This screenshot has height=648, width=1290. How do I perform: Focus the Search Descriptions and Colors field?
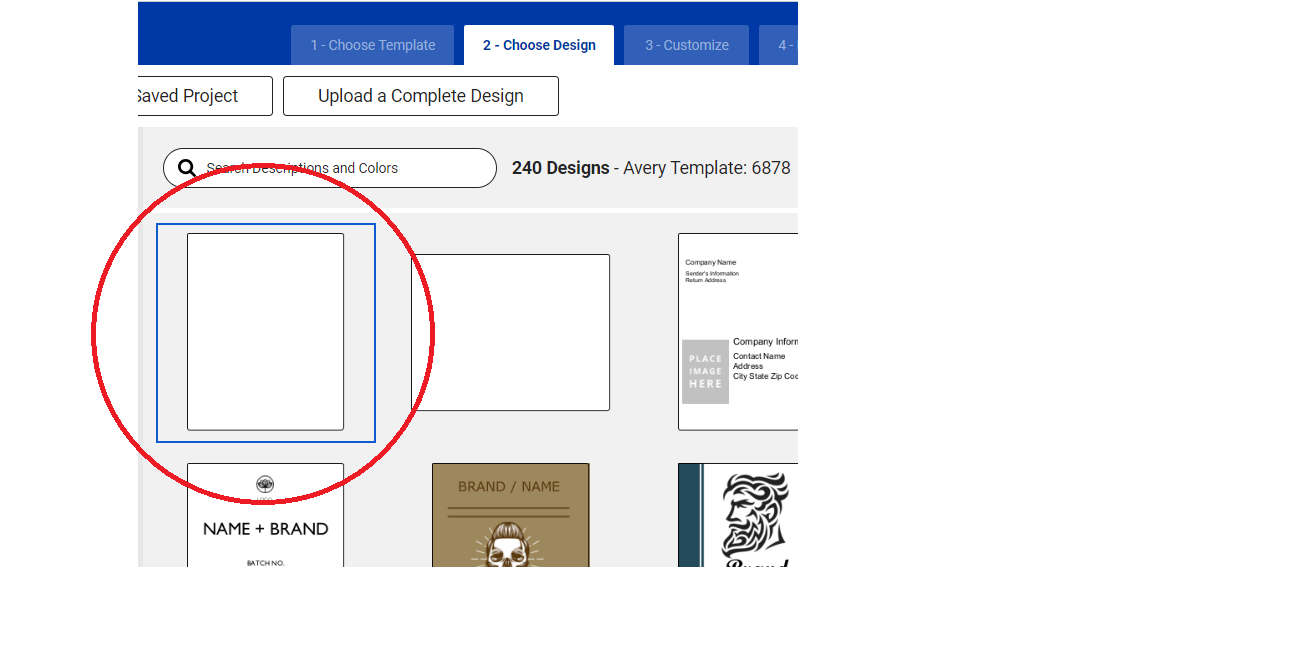pos(330,168)
